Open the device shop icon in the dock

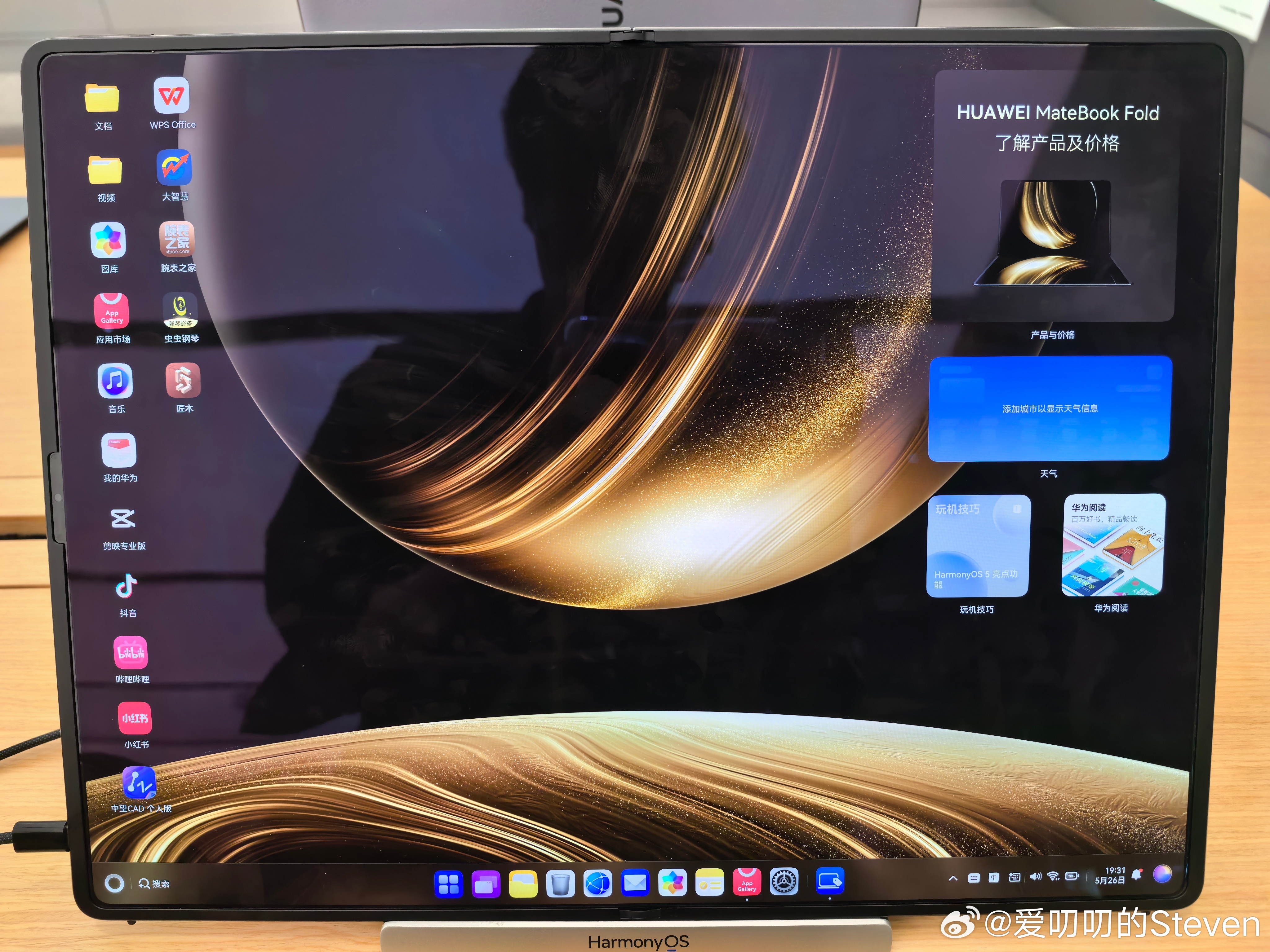830,881
